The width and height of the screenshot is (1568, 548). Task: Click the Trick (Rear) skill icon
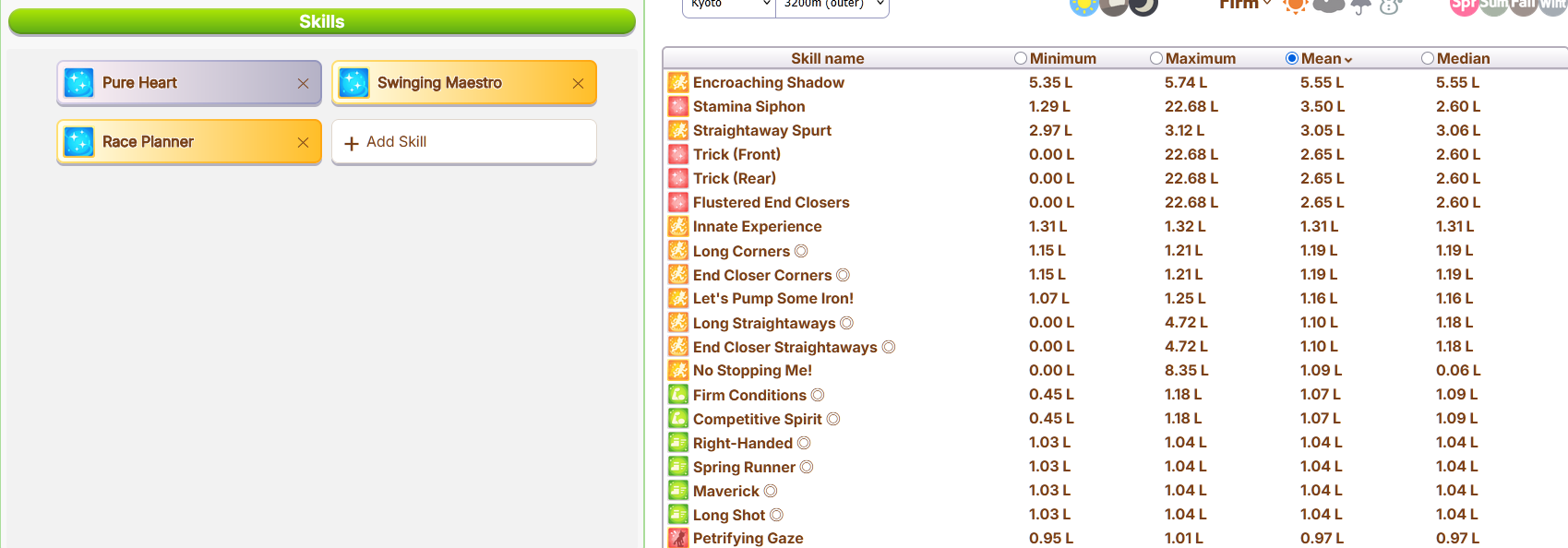point(678,178)
